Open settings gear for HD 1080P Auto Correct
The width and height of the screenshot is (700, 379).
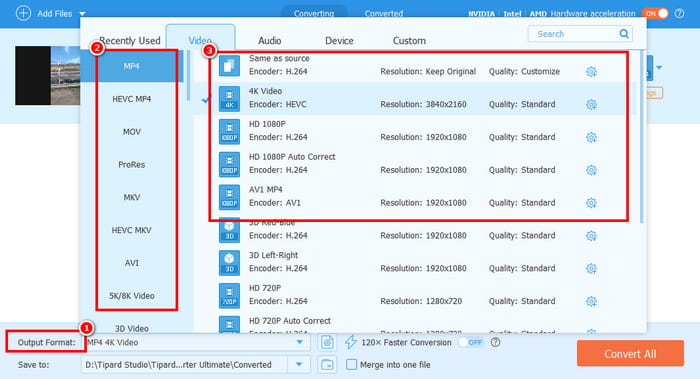click(x=591, y=170)
